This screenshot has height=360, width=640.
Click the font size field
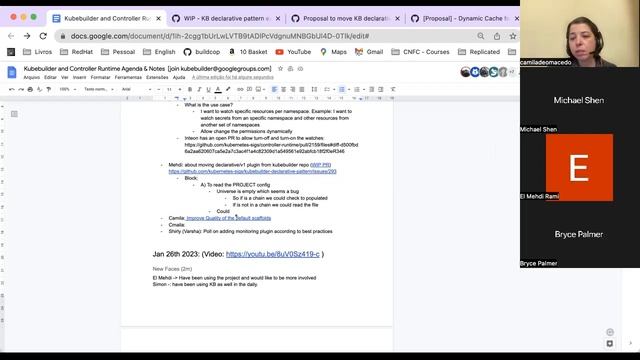169,89
